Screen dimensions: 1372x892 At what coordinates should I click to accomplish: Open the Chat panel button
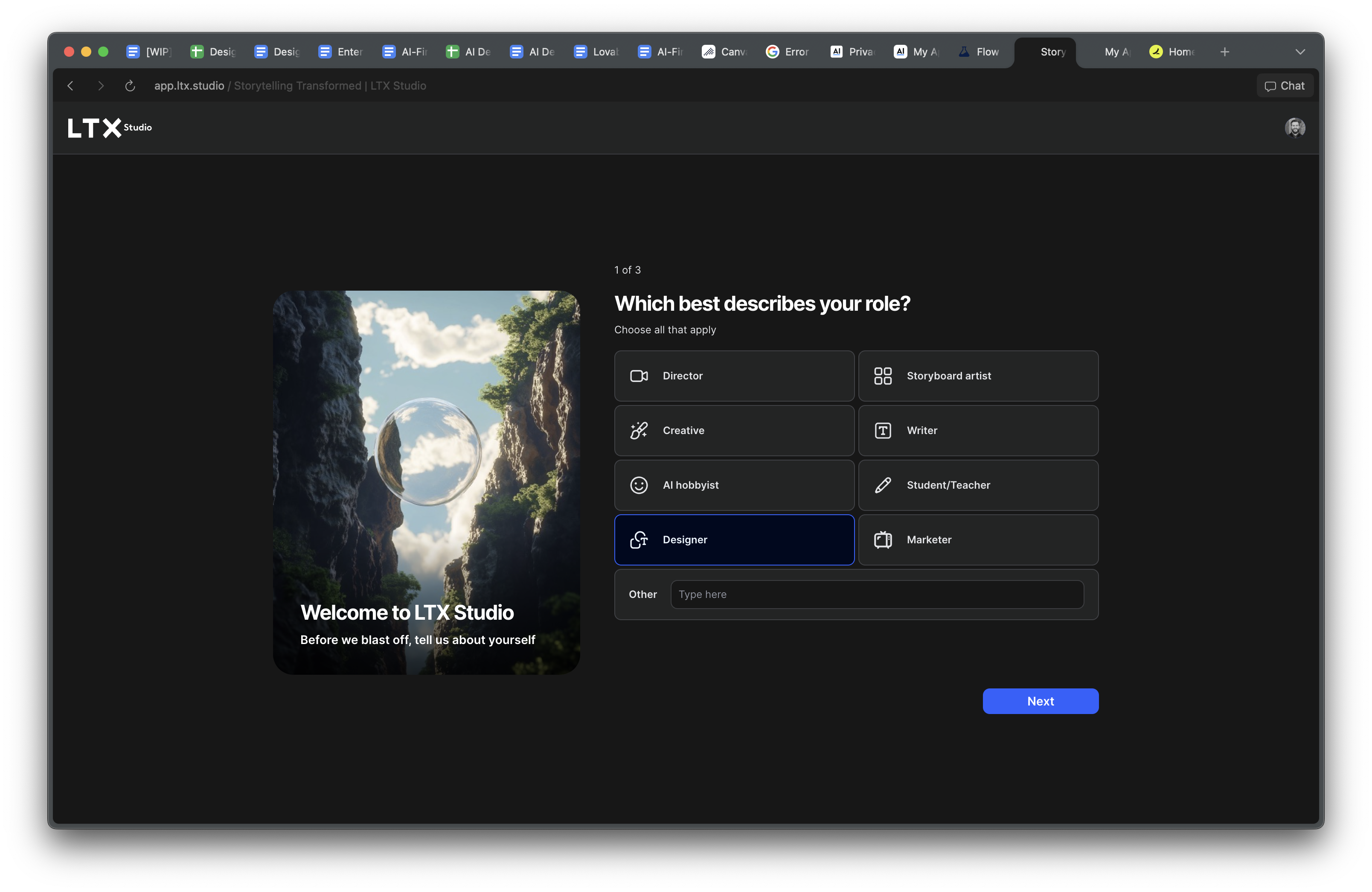(x=1285, y=86)
